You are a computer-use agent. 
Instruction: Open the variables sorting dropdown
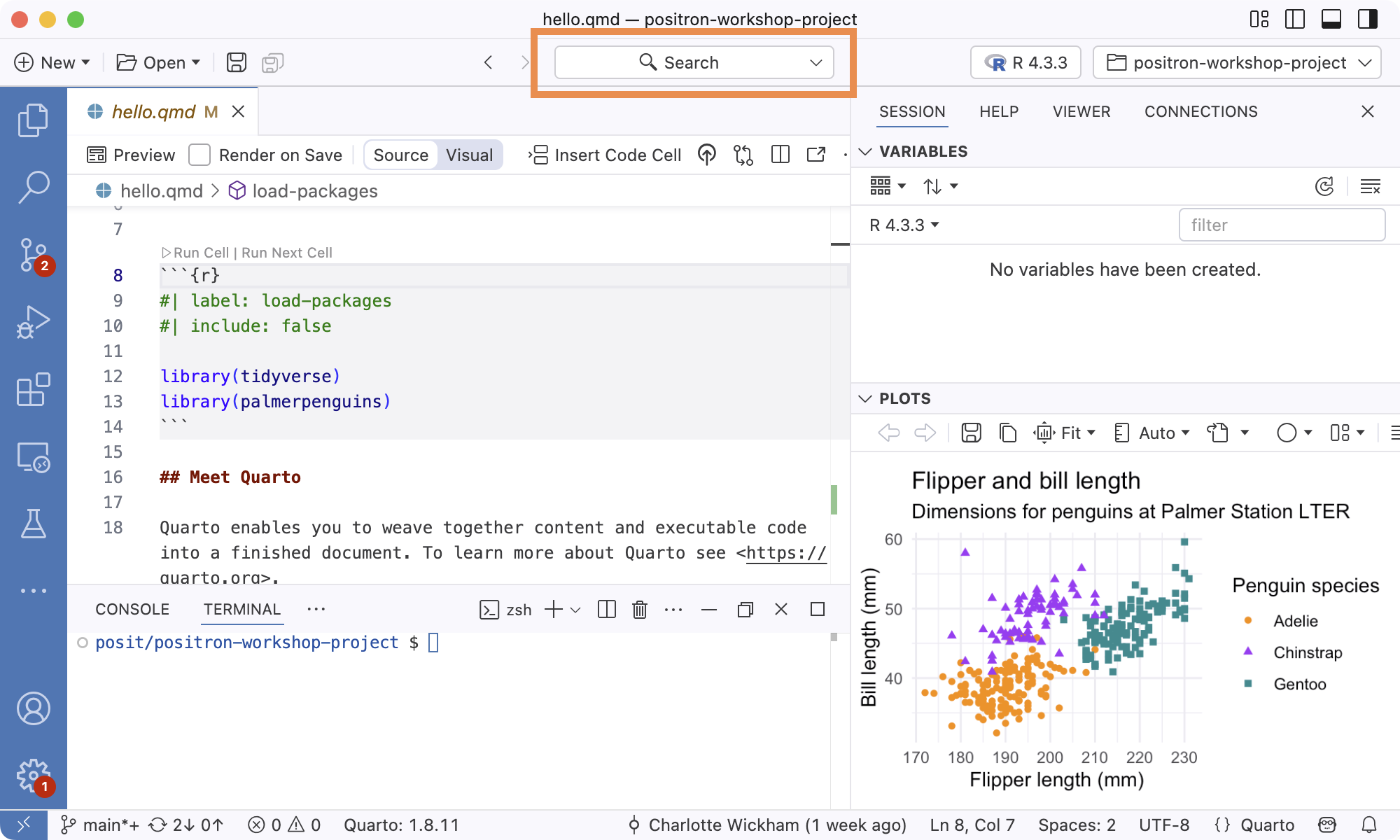940,186
